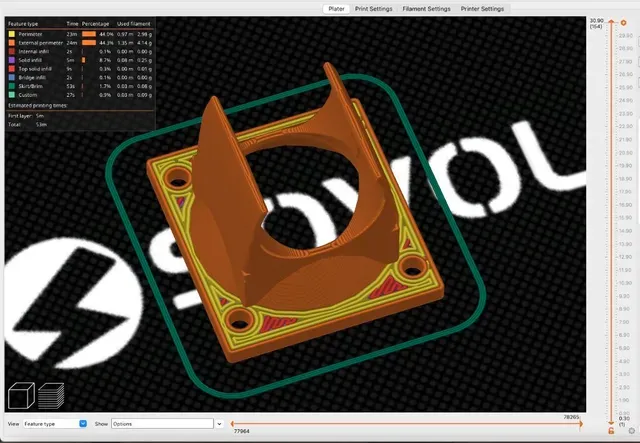640x443 pixels.
Task: Click the circular marker at top of the layer slider
Action: point(623,23)
